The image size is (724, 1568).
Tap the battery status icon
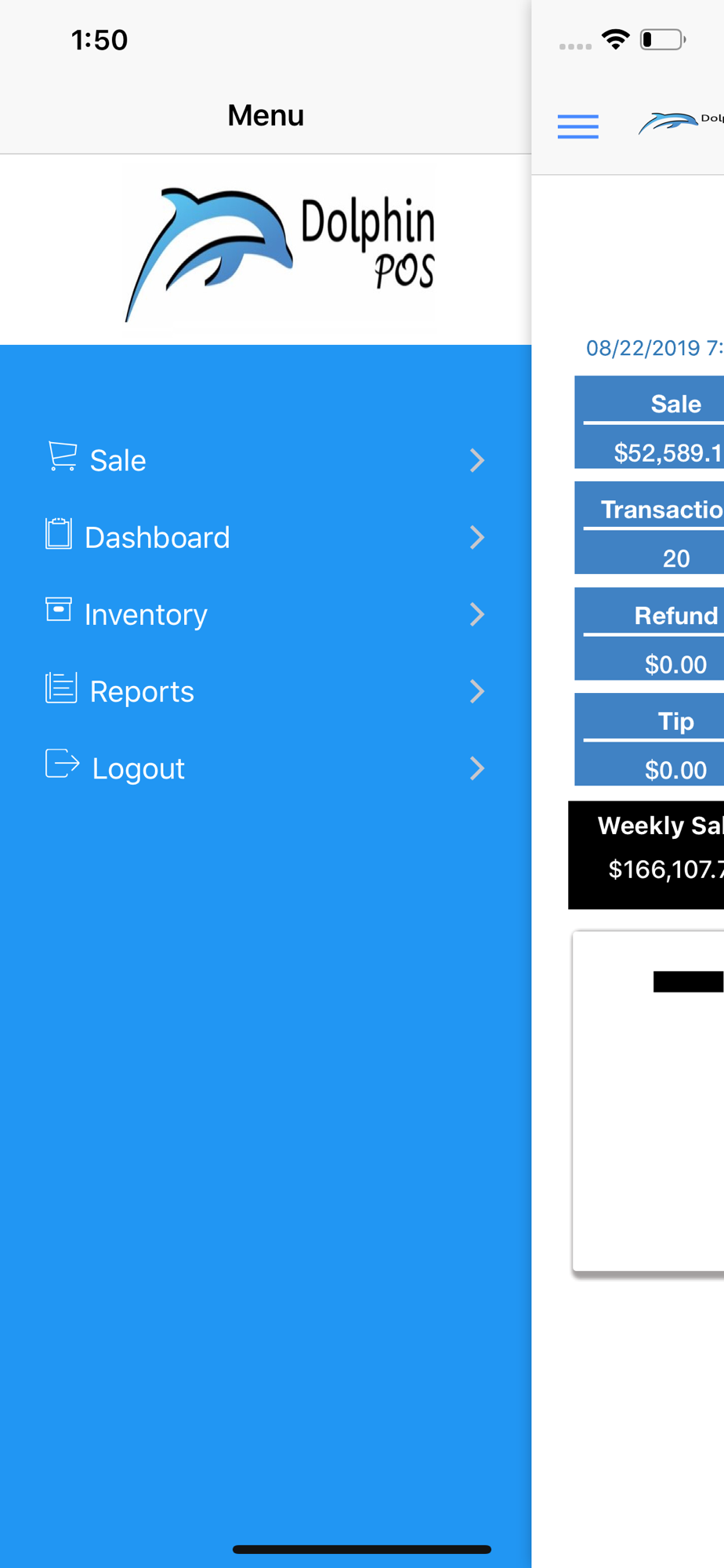click(663, 39)
